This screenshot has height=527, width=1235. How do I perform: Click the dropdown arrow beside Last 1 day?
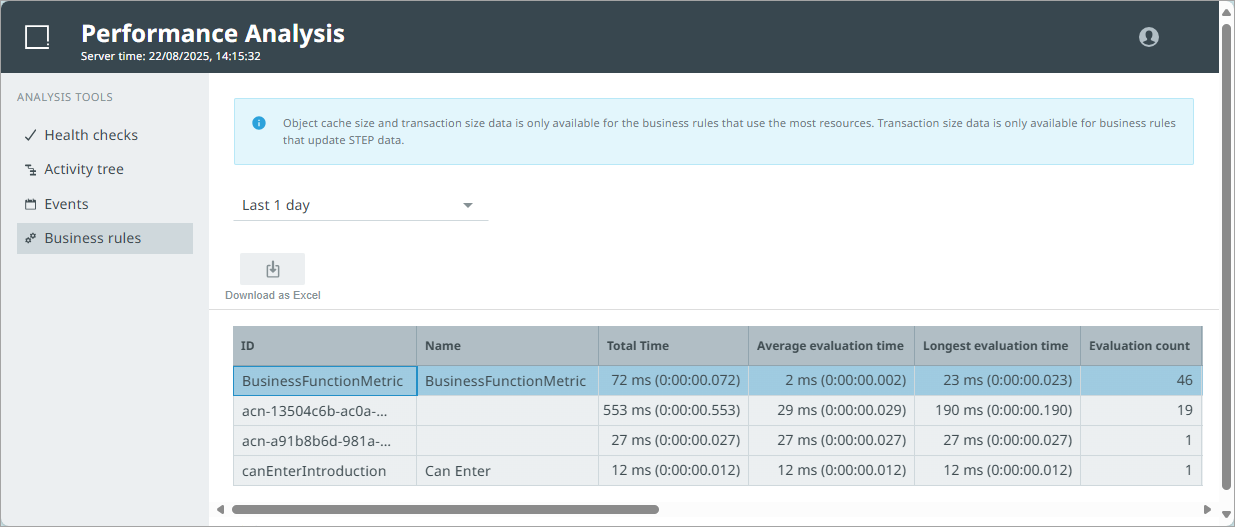pos(467,205)
